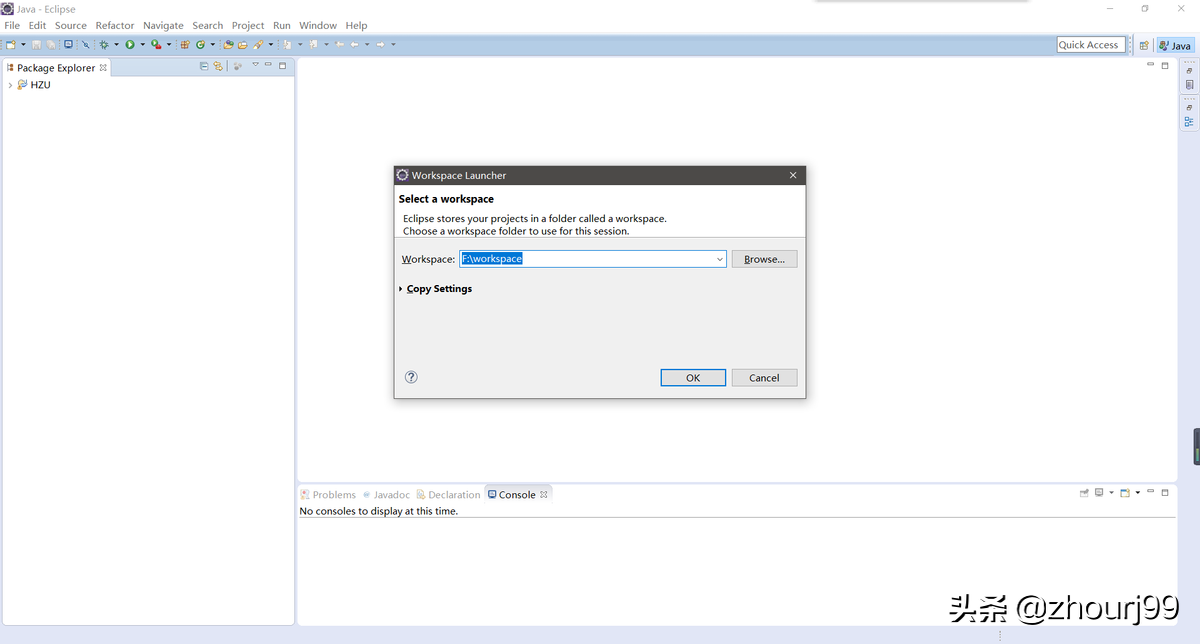Click the Forward navigation arrow in toolbar
The height and width of the screenshot is (644, 1200).
pos(380,45)
